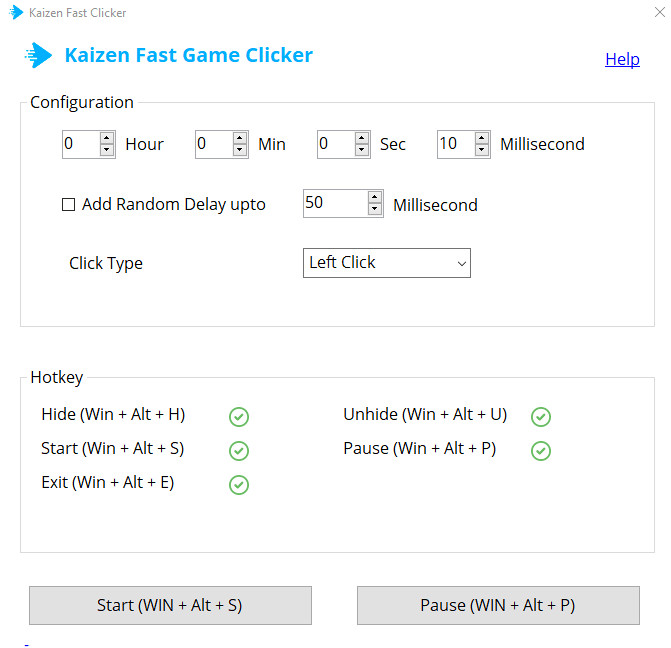This screenshot has width=671, height=648.
Task: Click the green checkmark next to Unhide hotkey
Action: [x=541, y=417]
